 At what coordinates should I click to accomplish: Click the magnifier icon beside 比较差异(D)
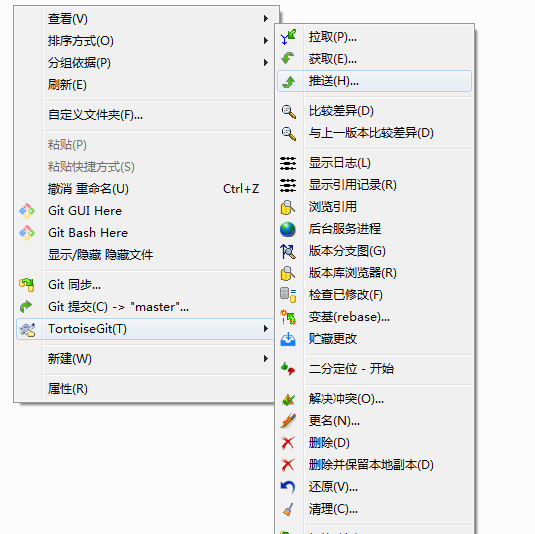[288, 111]
